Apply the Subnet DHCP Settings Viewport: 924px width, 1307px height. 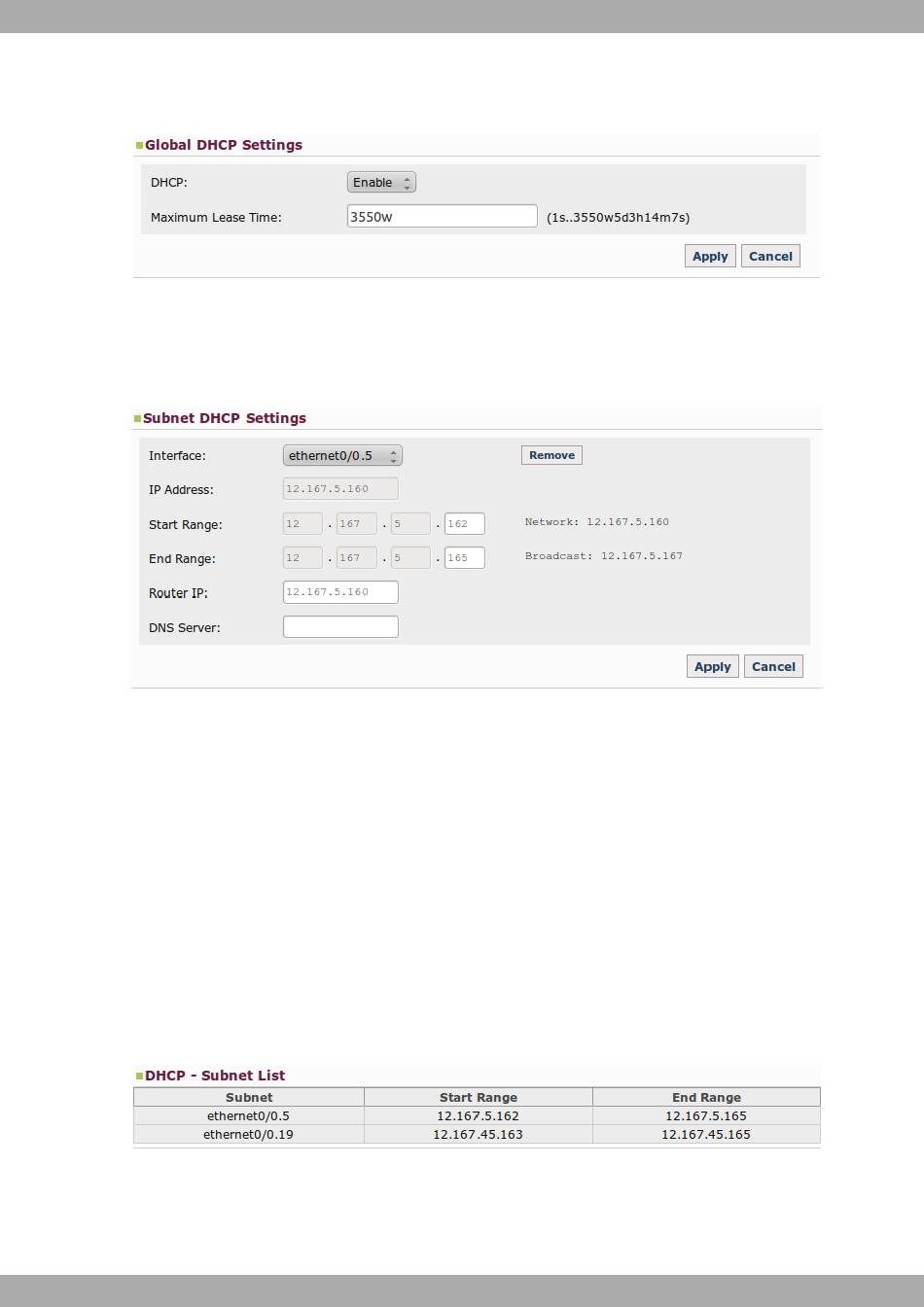pyautogui.click(x=712, y=666)
